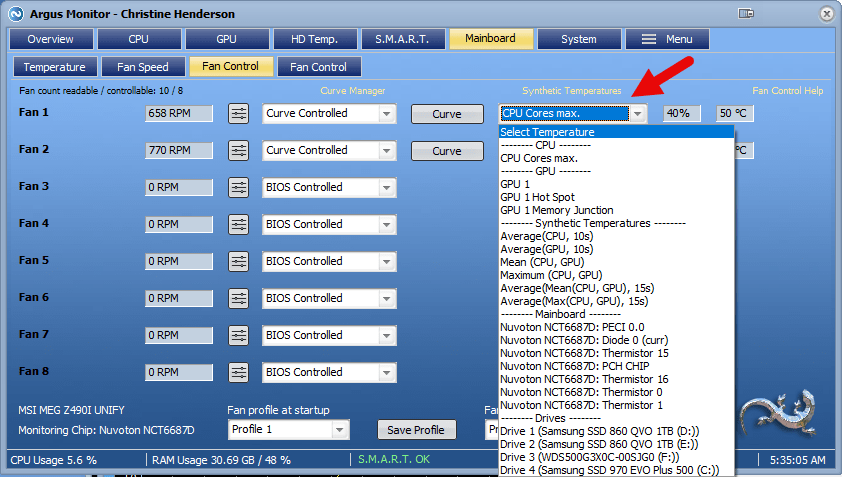Image resolution: width=842 pixels, height=477 pixels.
Task: Open Fan 4 settings slider icon
Action: (238, 225)
